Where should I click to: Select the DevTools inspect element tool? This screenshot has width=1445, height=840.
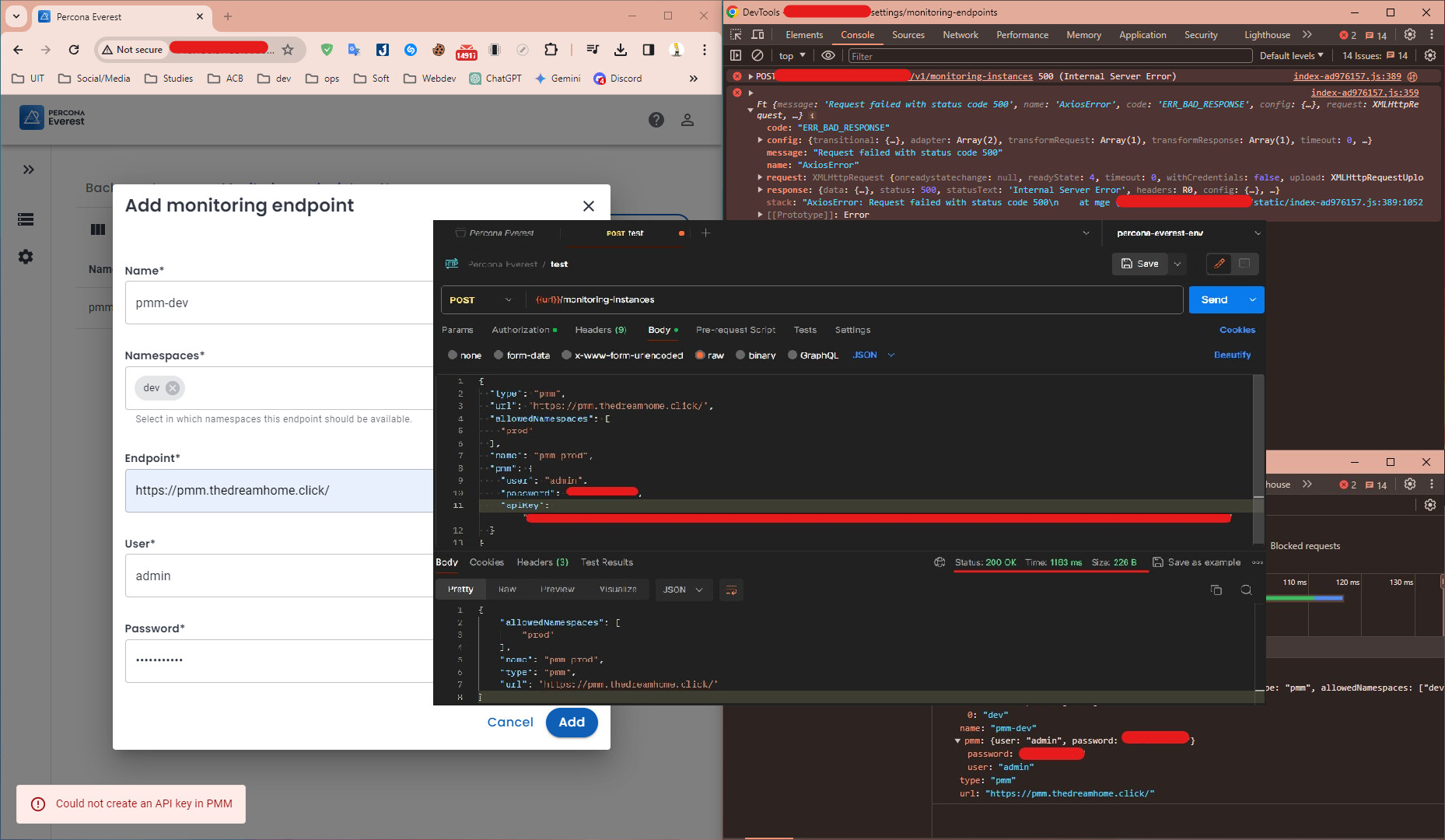736,34
